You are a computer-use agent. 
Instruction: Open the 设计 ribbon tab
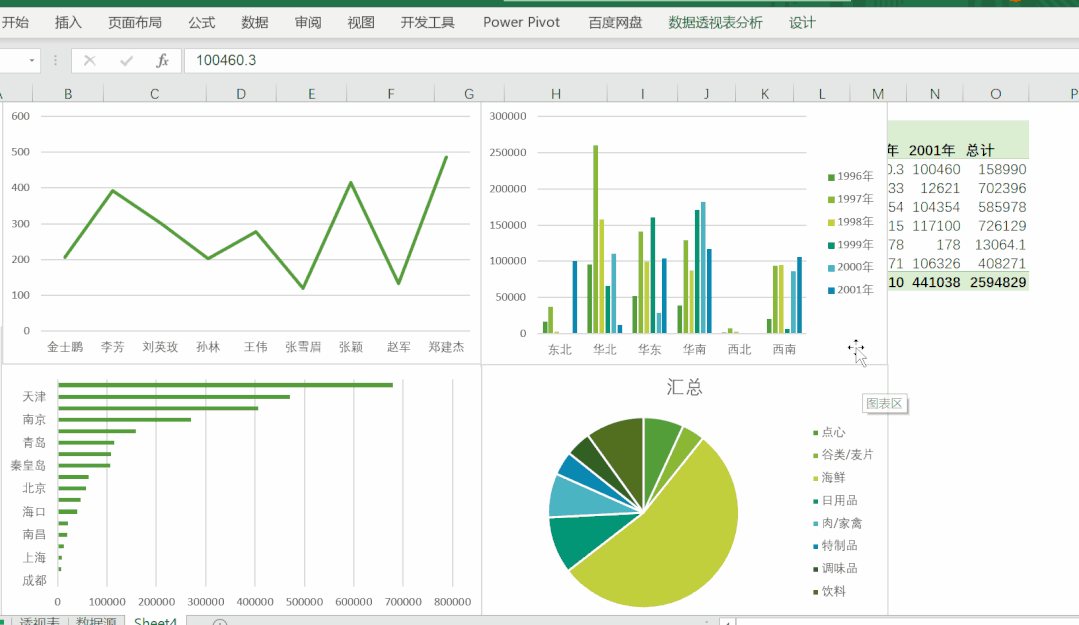click(x=801, y=22)
